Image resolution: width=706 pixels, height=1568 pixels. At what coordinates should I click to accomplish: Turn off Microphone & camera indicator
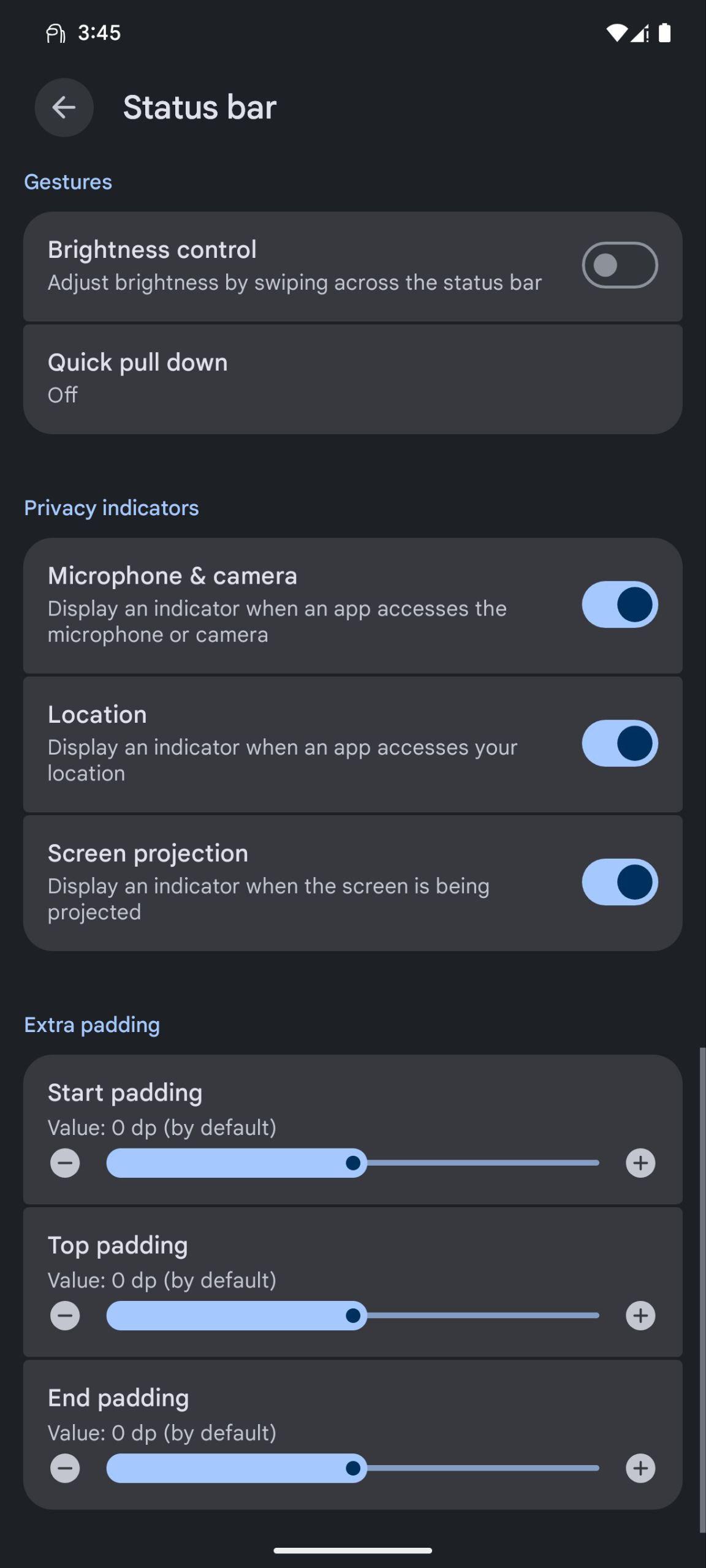pyautogui.click(x=620, y=605)
